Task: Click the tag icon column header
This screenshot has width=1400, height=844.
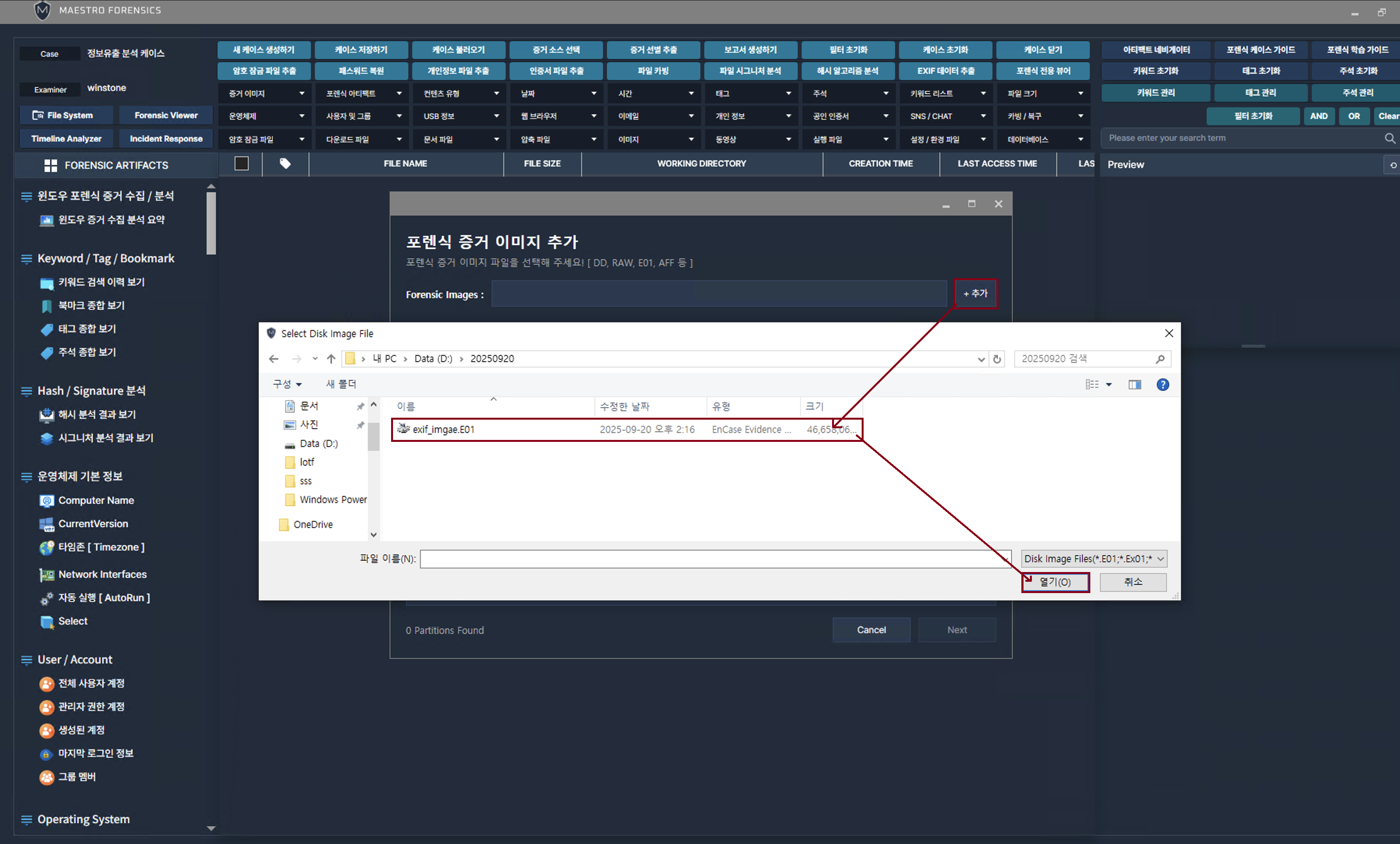Action: [285, 164]
